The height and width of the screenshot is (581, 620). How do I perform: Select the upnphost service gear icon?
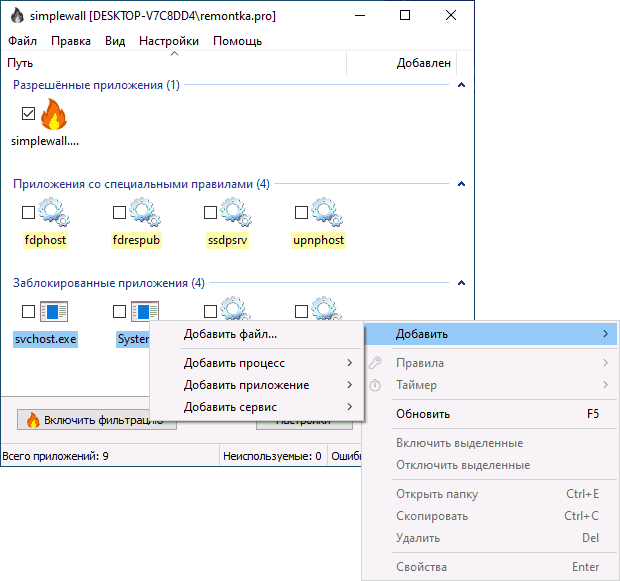click(327, 212)
